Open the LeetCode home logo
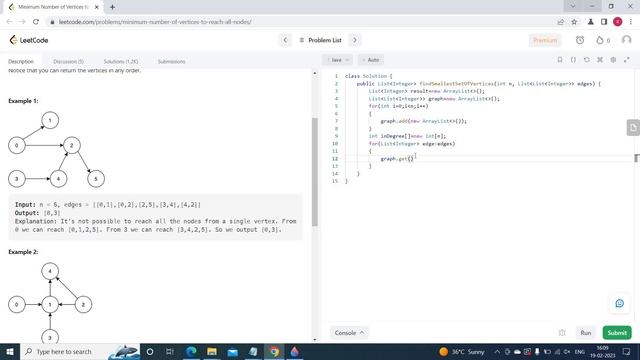640x360 pixels. tap(29, 40)
